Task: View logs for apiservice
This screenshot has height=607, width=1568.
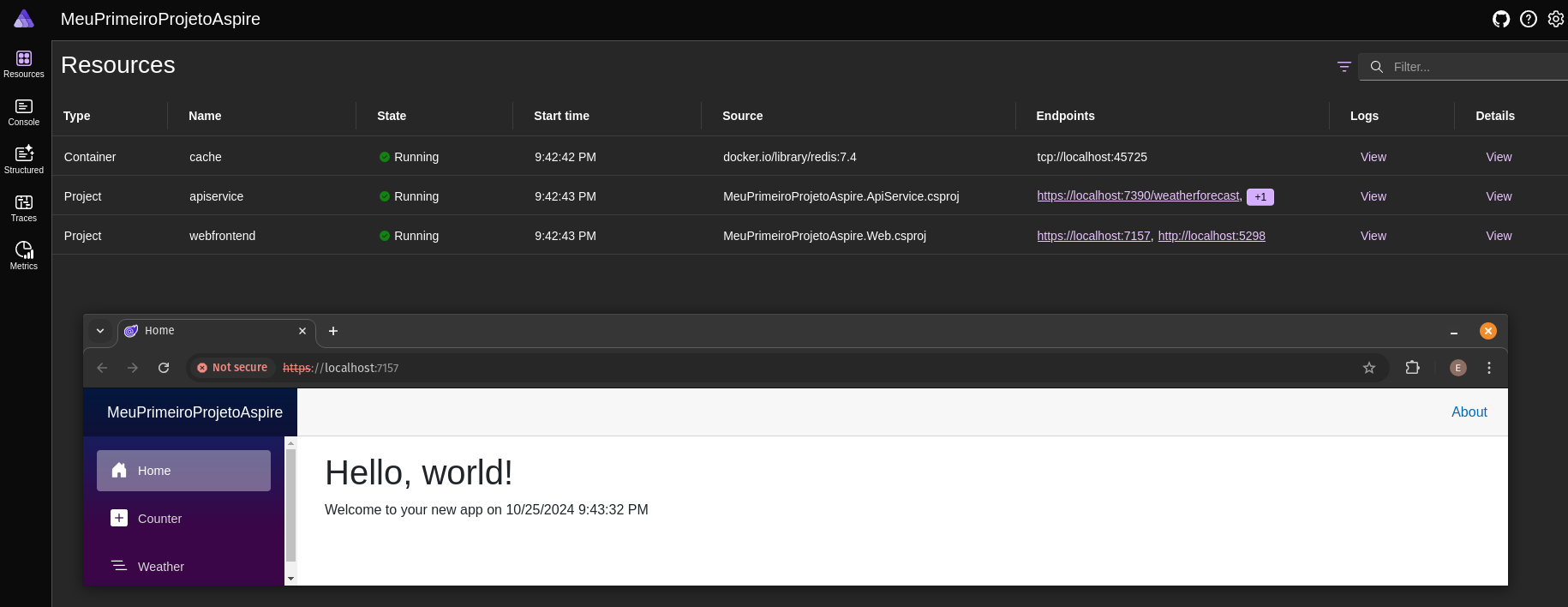Action: [1373, 196]
